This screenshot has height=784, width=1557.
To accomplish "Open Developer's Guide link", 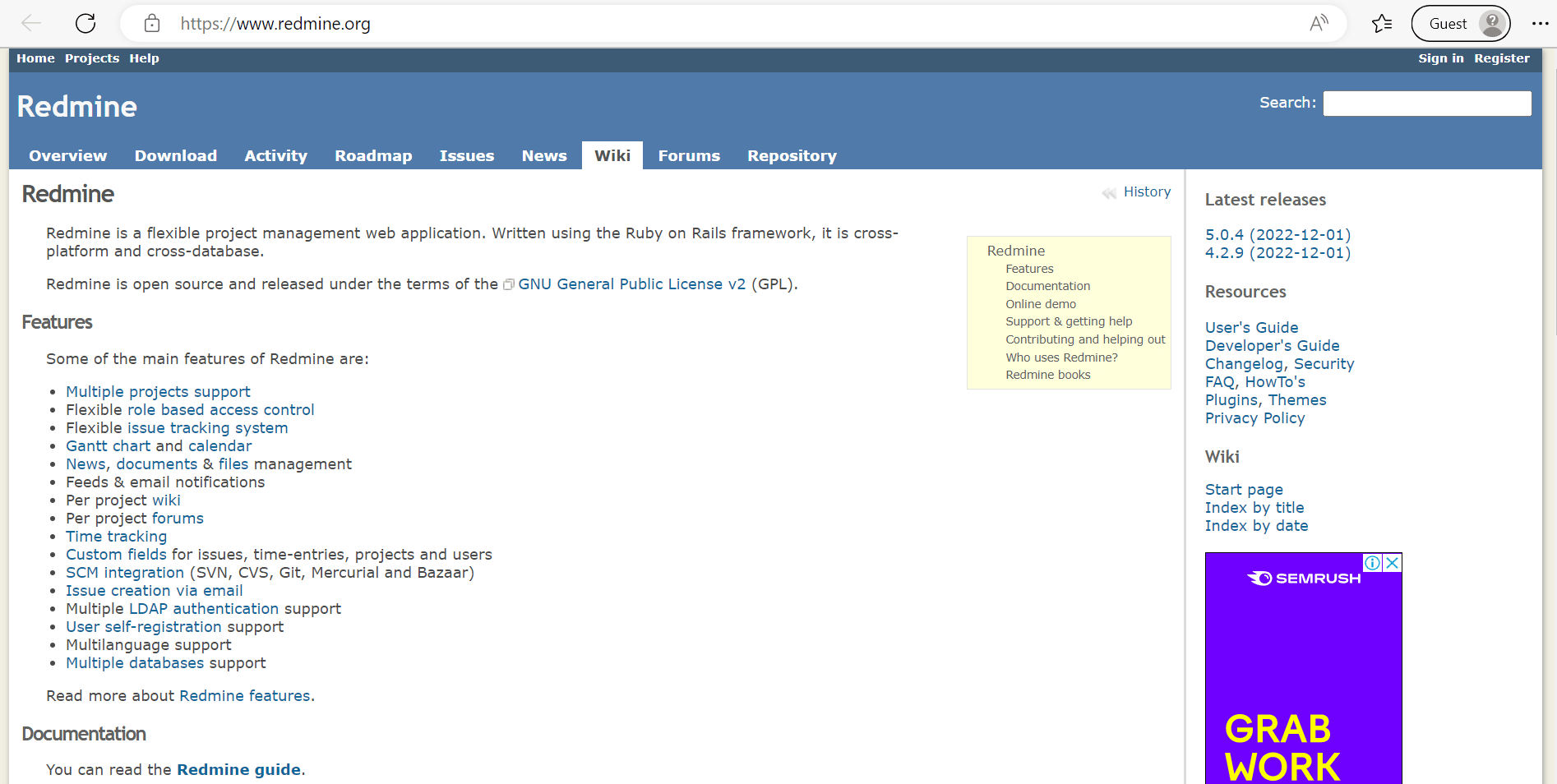I will click(x=1272, y=346).
